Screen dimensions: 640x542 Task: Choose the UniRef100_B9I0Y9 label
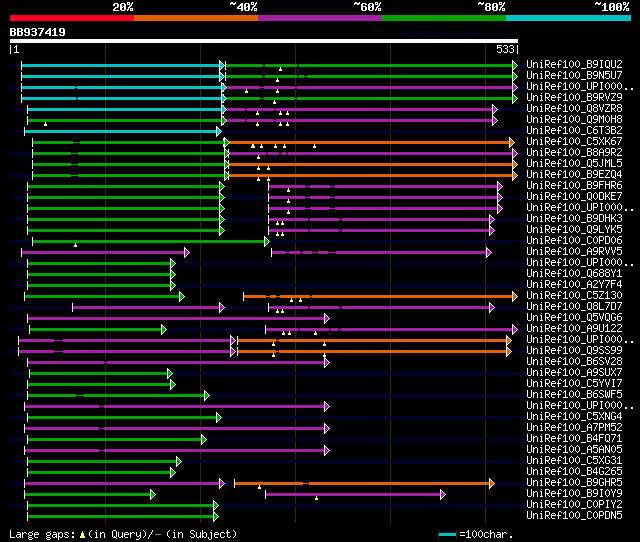point(574,494)
